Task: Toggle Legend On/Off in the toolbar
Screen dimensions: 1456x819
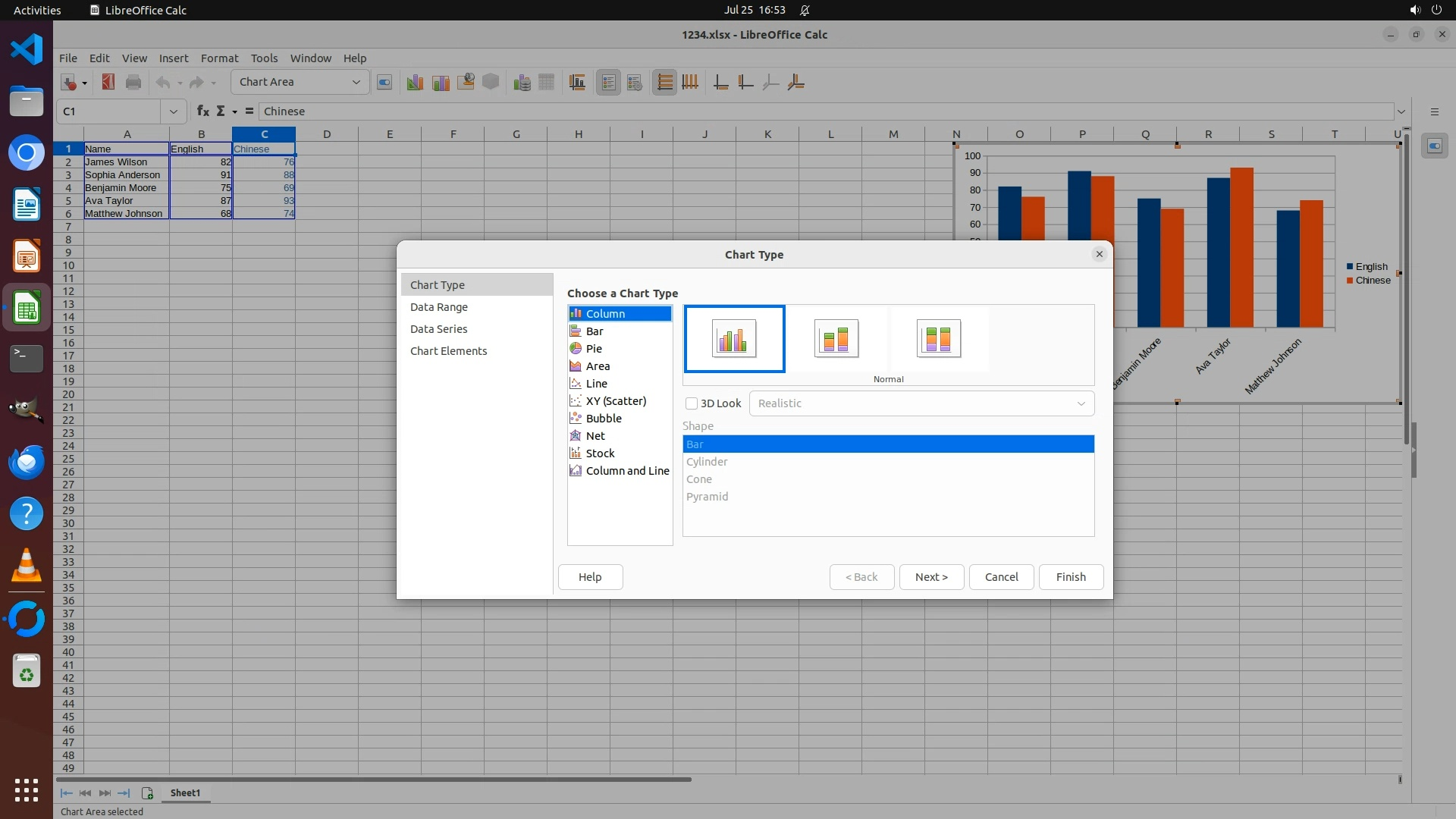Action: [x=608, y=83]
